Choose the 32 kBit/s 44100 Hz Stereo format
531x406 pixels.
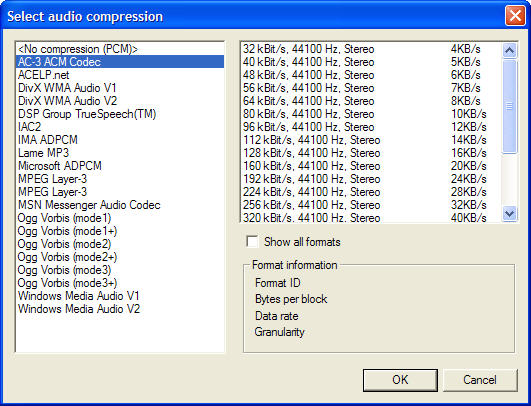(x=371, y=49)
